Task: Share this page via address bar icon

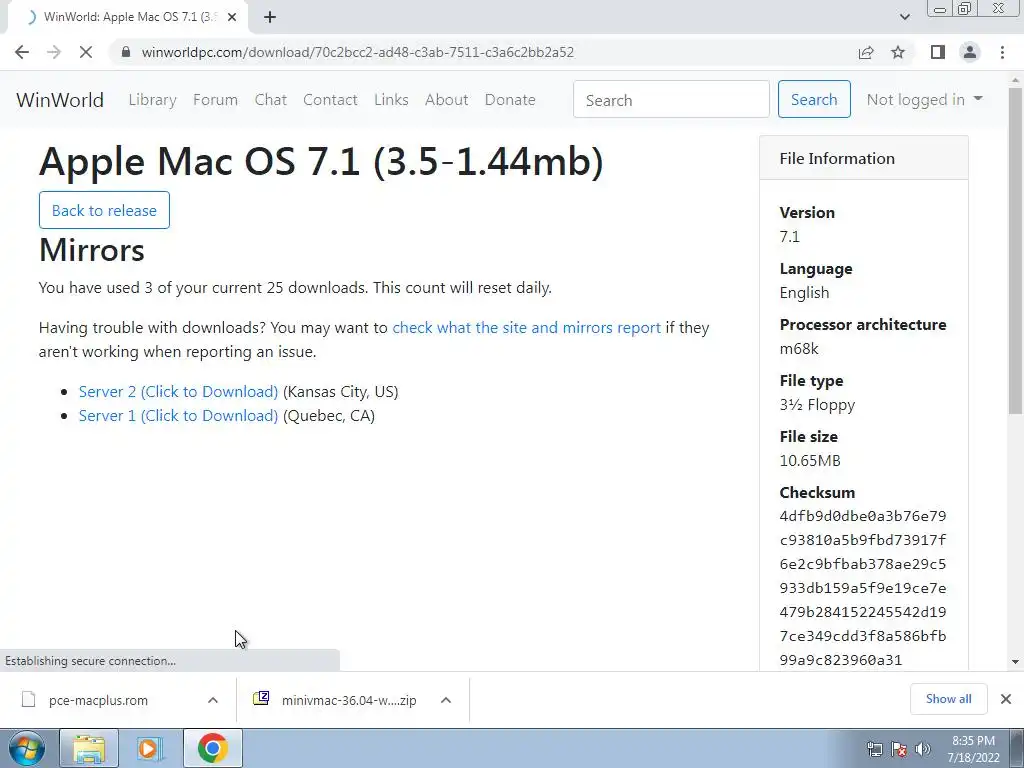Action: click(x=866, y=52)
